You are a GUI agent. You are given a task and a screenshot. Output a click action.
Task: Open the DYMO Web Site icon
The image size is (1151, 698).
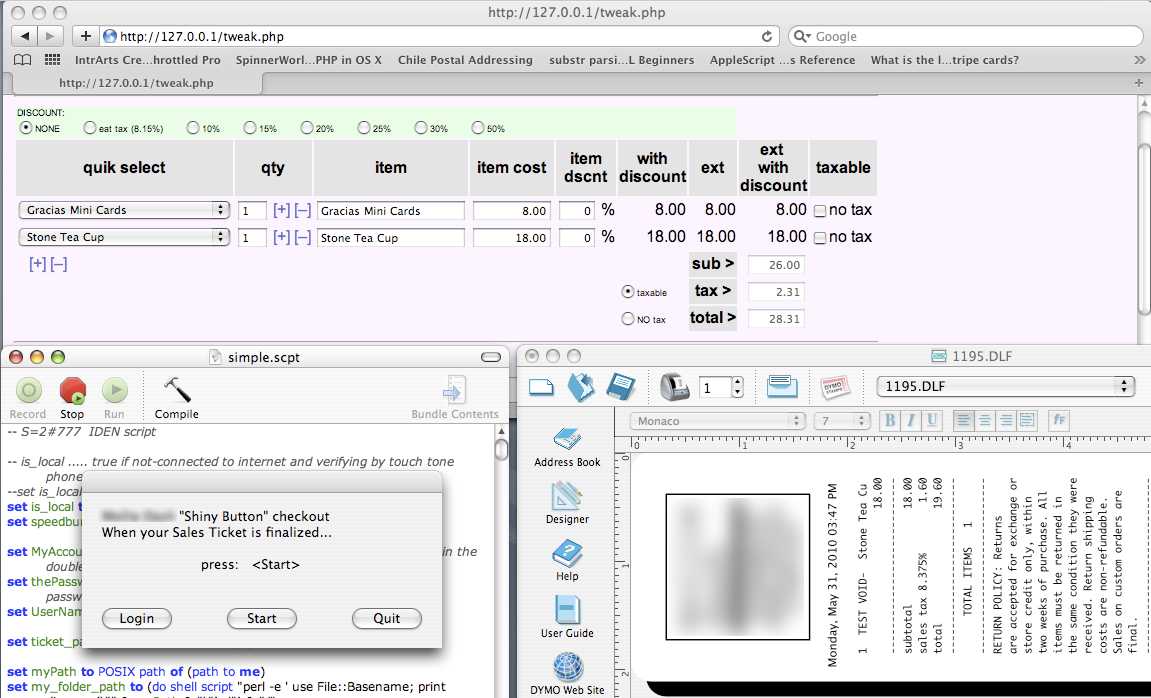pos(567,675)
